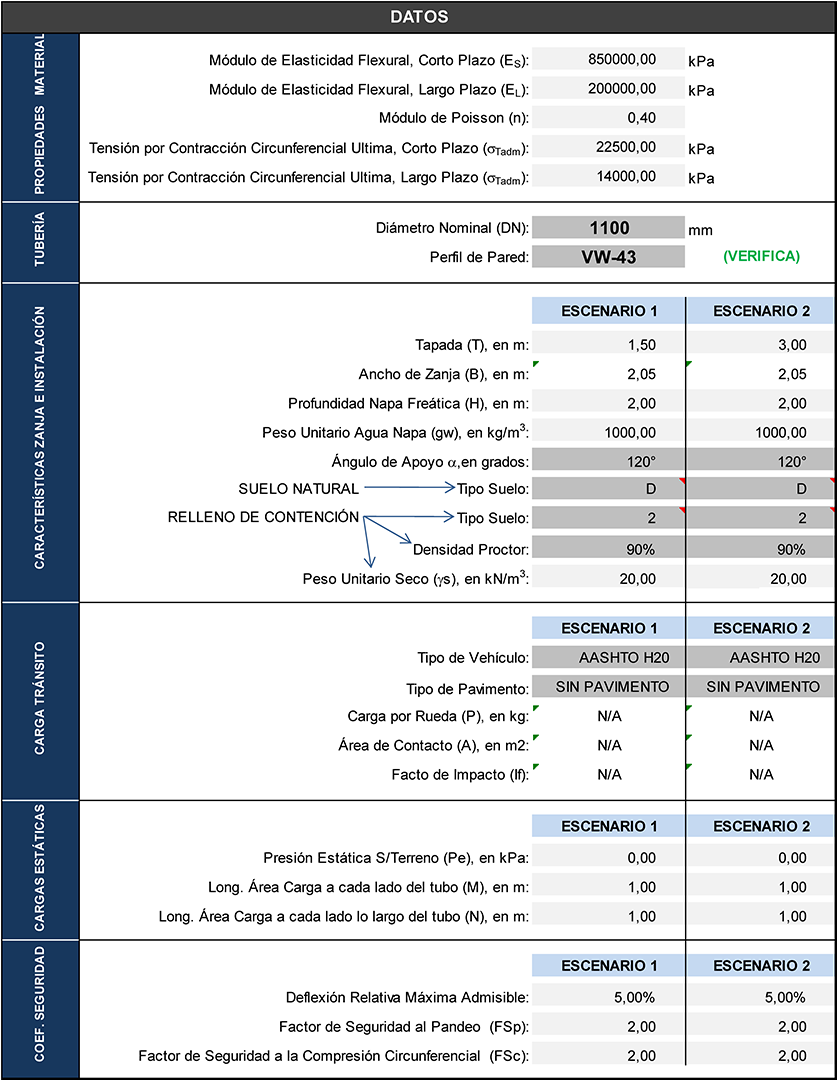
Task: Click Relleno de Contención Tipo Suelo, Escenario 2
Action: pos(762,519)
